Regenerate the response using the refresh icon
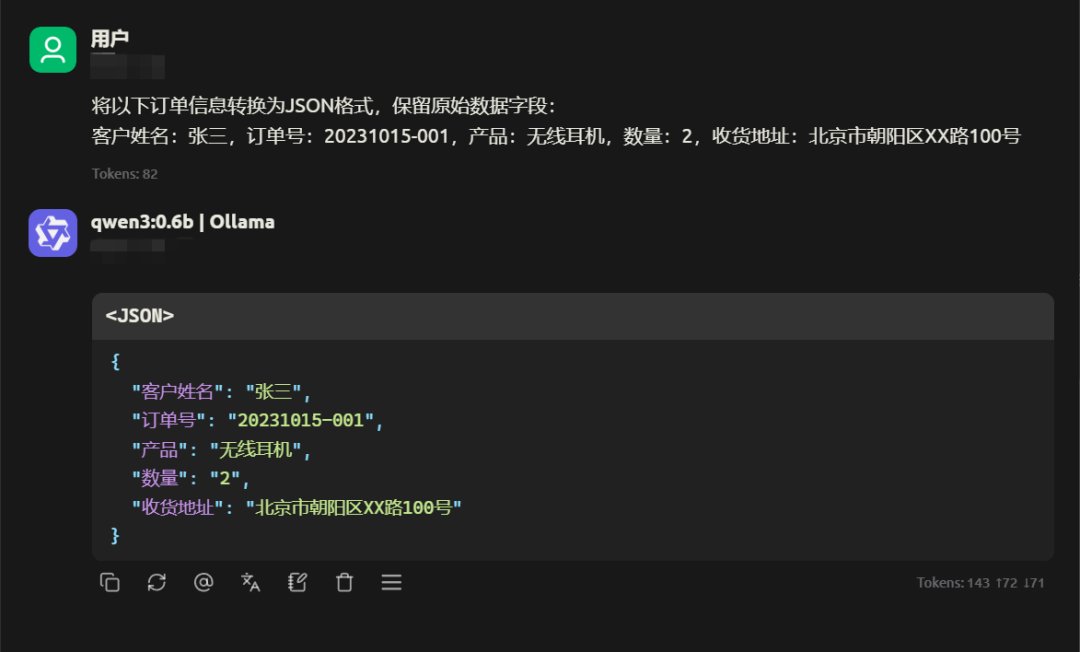 (156, 582)
